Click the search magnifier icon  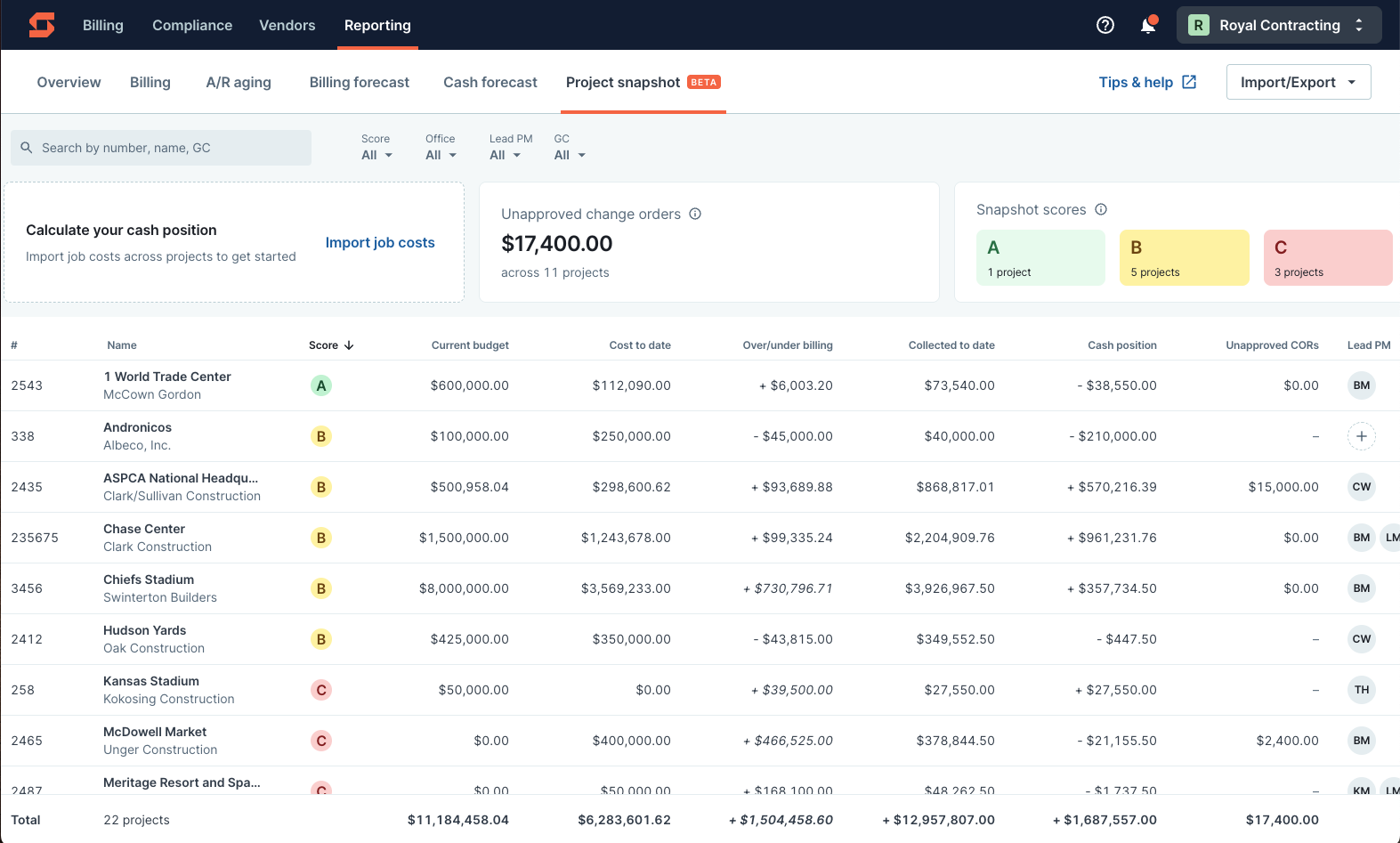pos(27,148)
